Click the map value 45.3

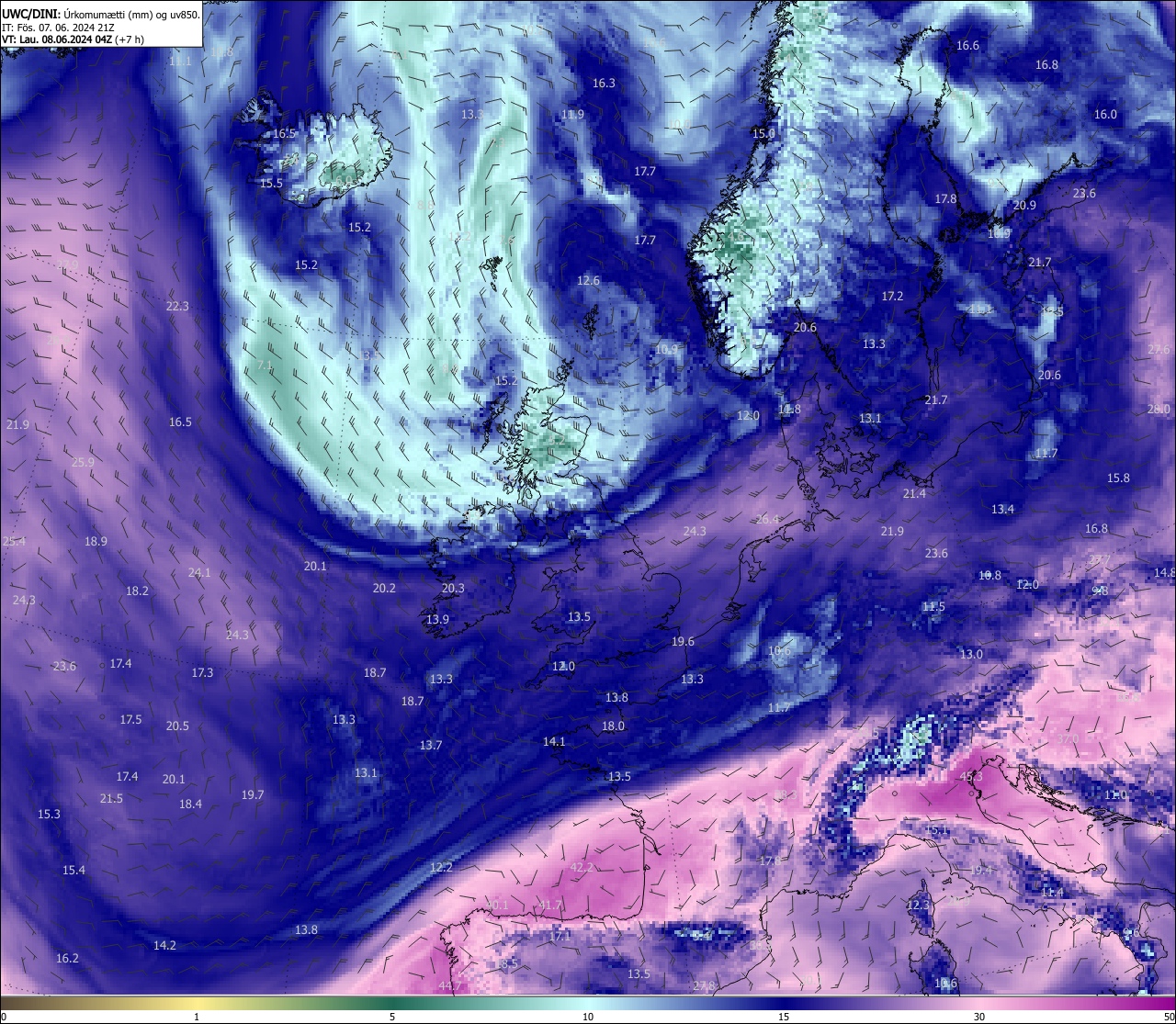(x=971, y=777)
